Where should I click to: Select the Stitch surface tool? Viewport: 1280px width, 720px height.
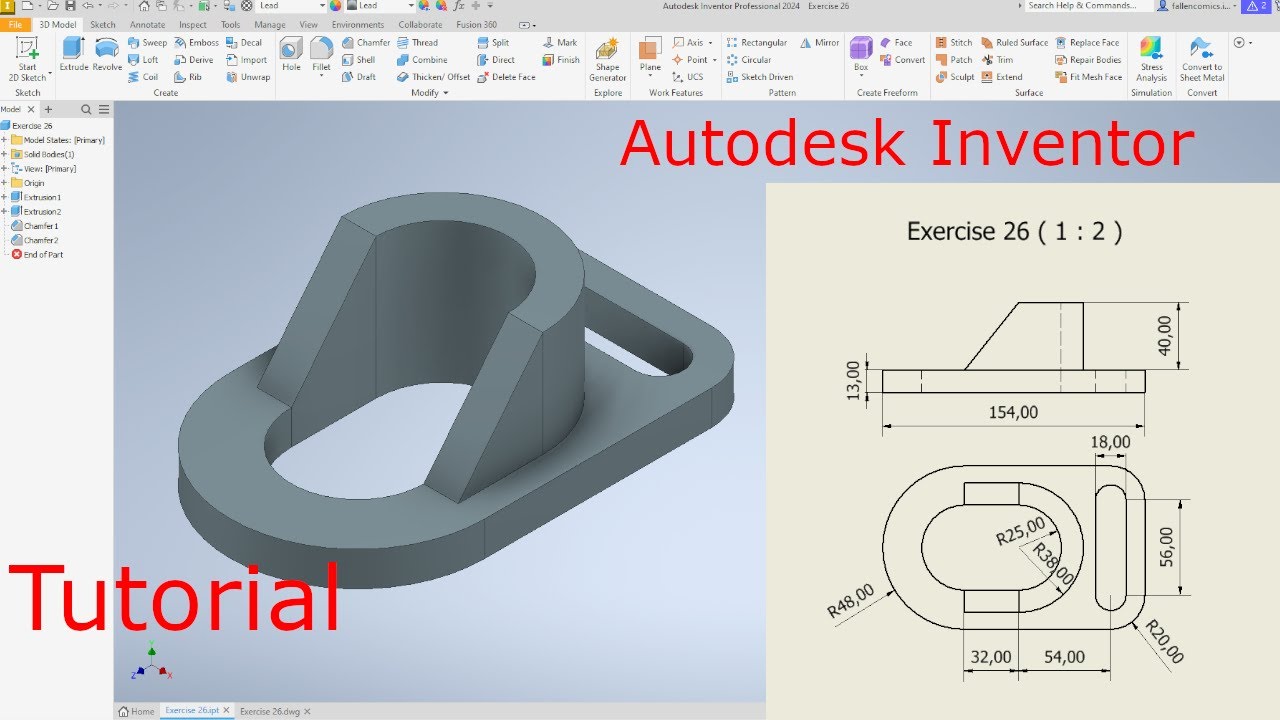pyautogui.click(x=954, y=43)
